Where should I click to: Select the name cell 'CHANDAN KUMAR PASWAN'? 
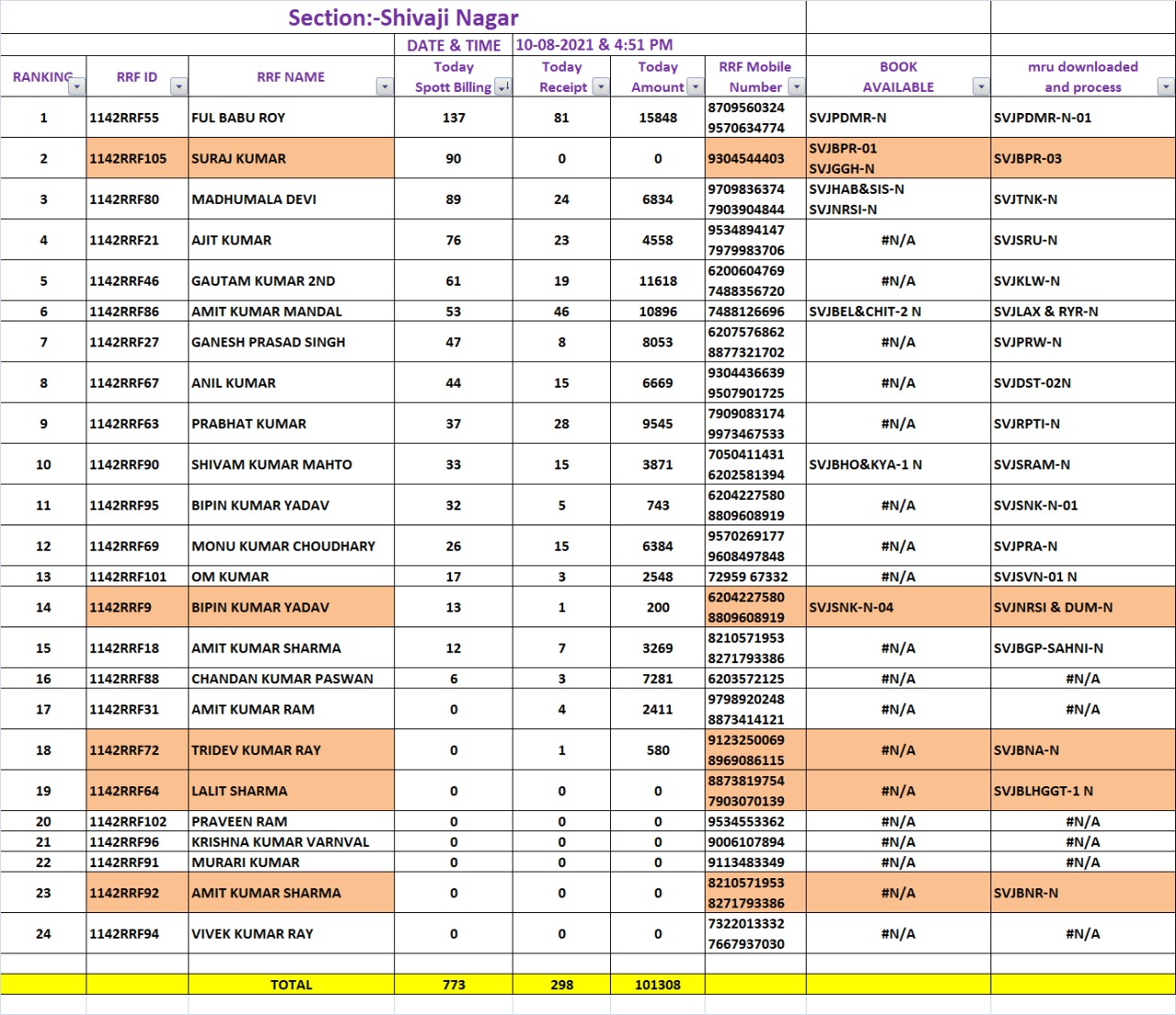click(x=291, y=679)
